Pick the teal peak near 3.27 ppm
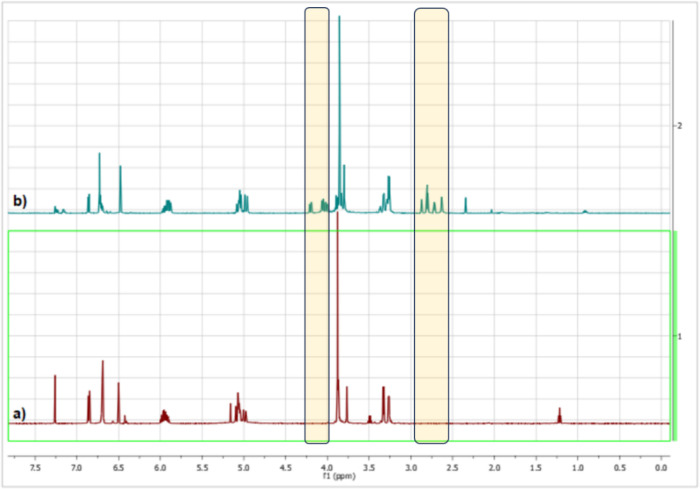Image resolution: width=700 pixels, height=489 pixels. pos(389,194)
